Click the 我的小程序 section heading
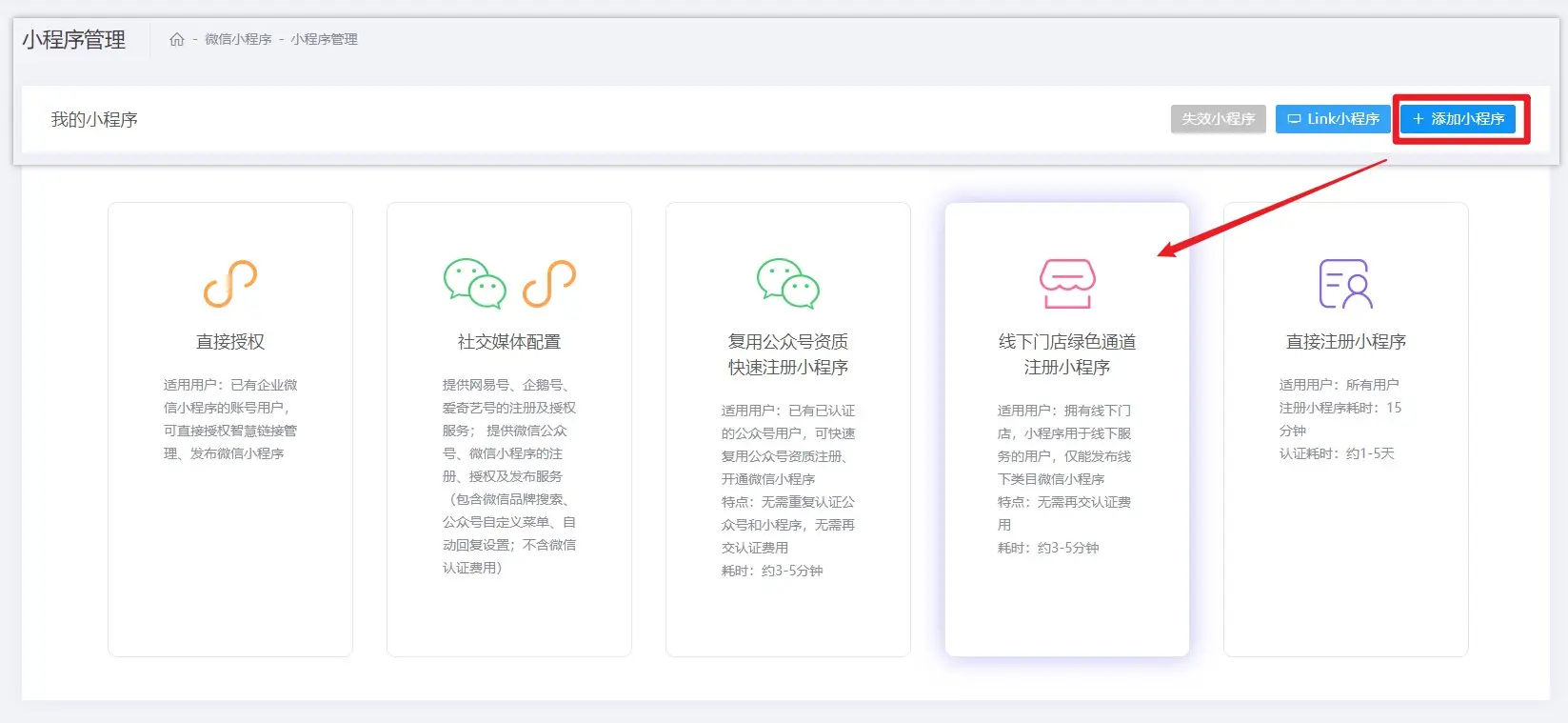This screenshot has width=1568, height=723. click(94, 120)
